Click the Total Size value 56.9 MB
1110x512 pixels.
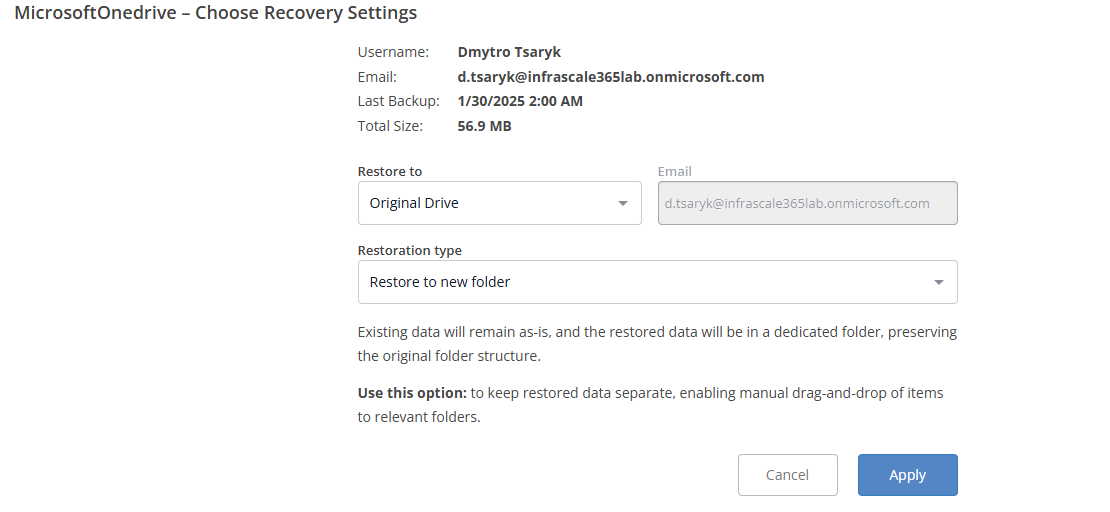tap(484, 126)
